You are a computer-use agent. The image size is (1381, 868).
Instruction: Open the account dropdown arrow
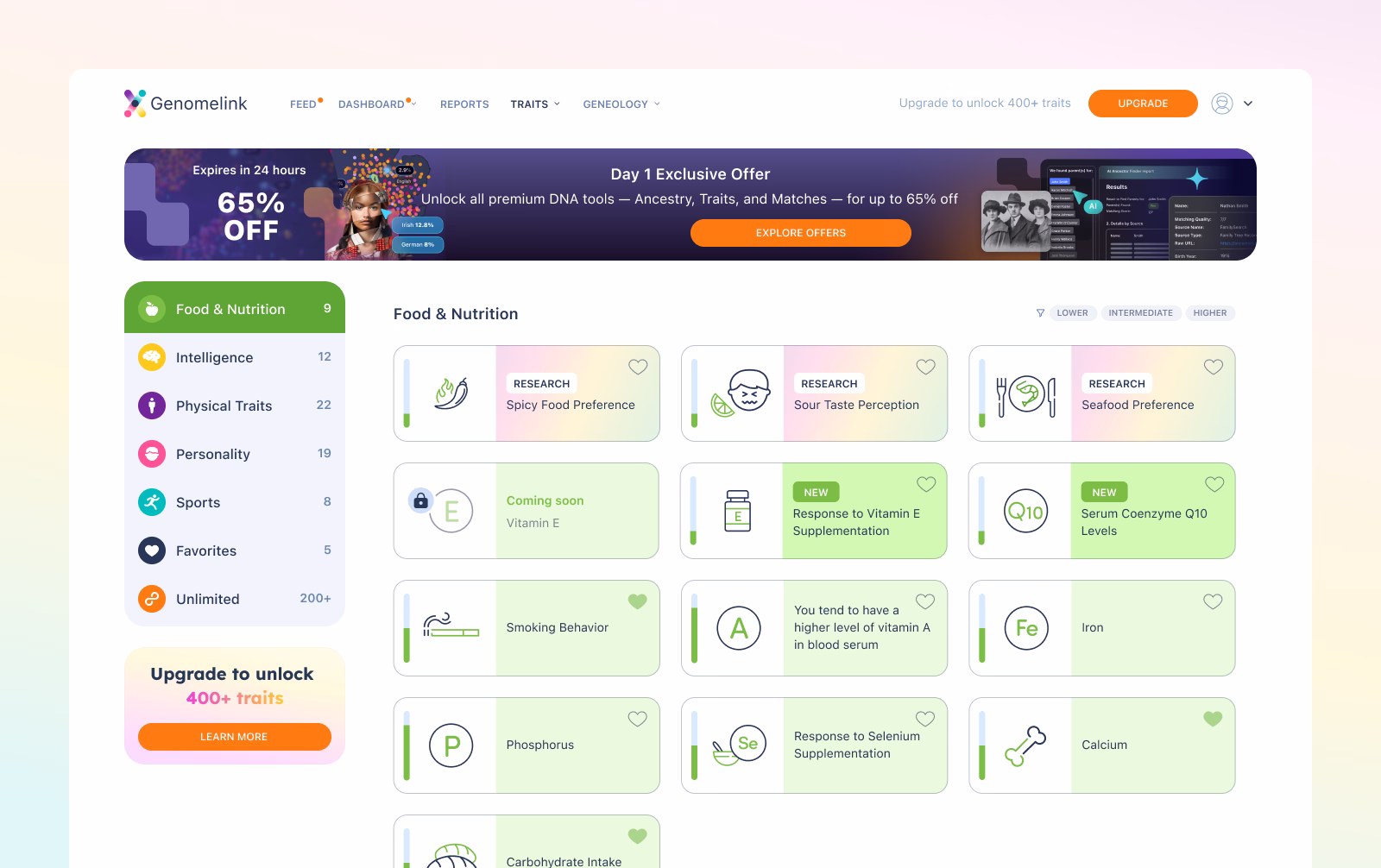point(1248,104)
